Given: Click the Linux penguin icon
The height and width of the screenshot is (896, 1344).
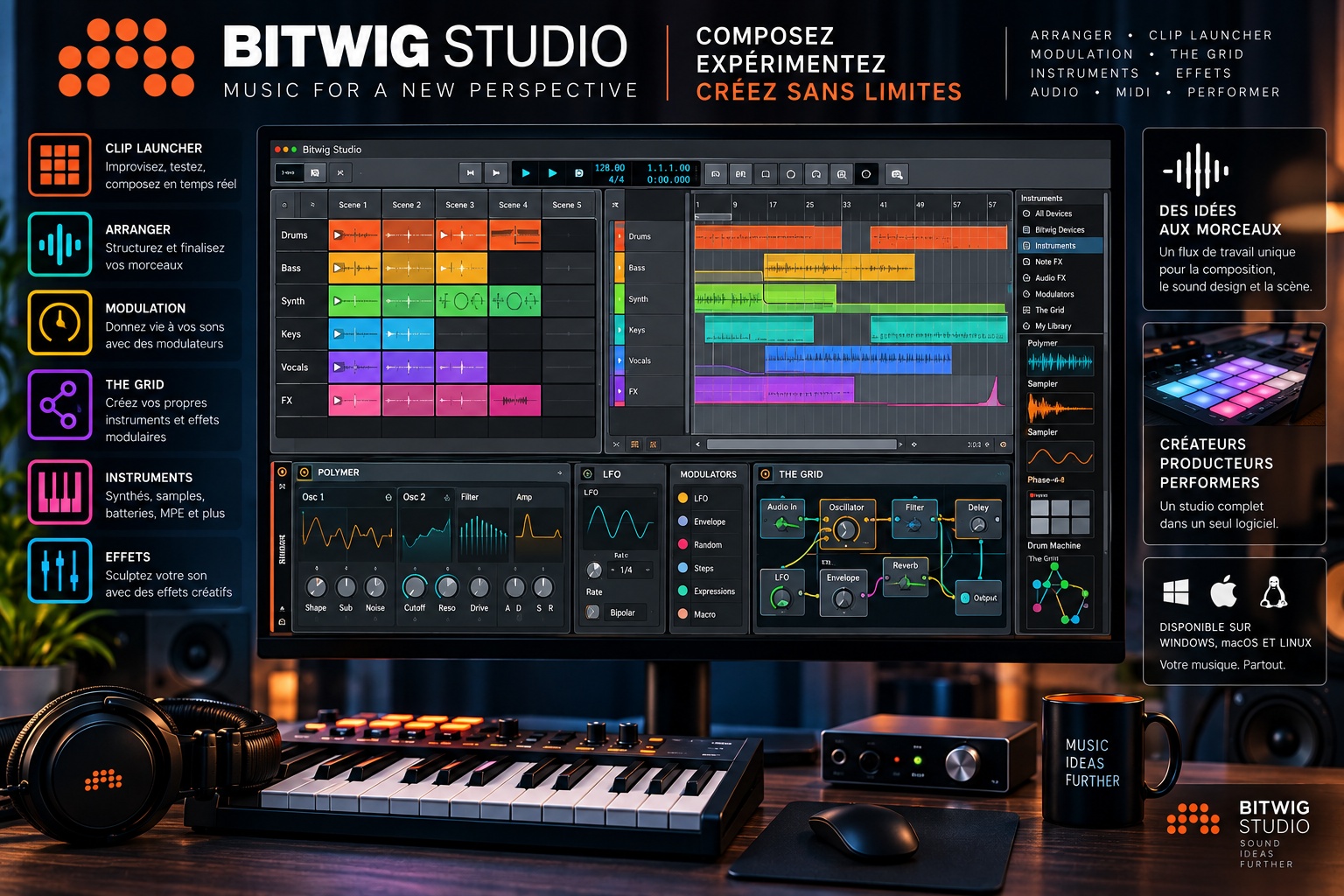Looking at the screenshot, I should (1273, 592).
